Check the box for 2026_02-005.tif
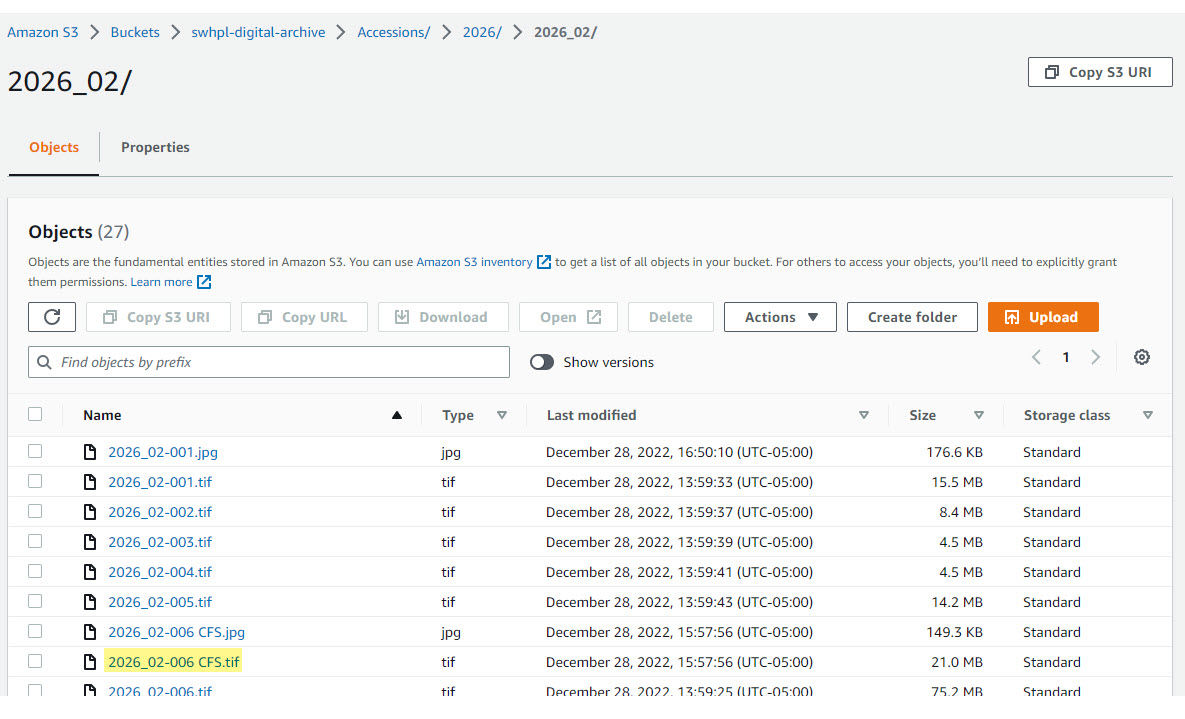This screenshot has width=1185, height=719. point(35,601)
